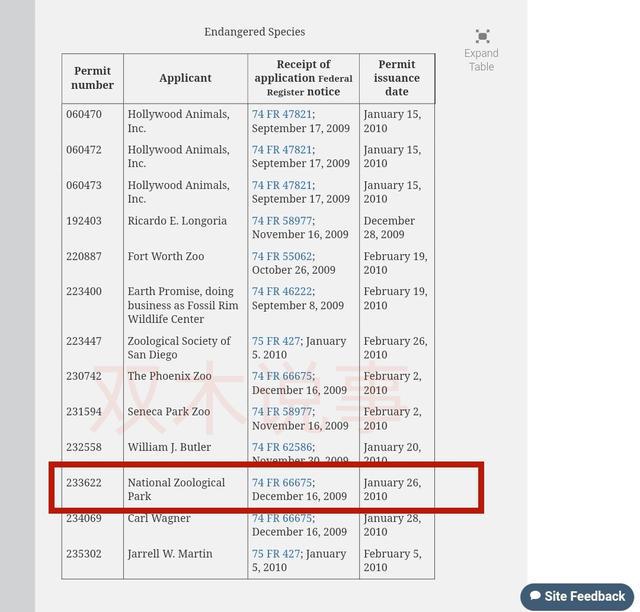The image size is (640, 612).
Task: Select issuance date January 28, 2010
Action: pos(392,525)
